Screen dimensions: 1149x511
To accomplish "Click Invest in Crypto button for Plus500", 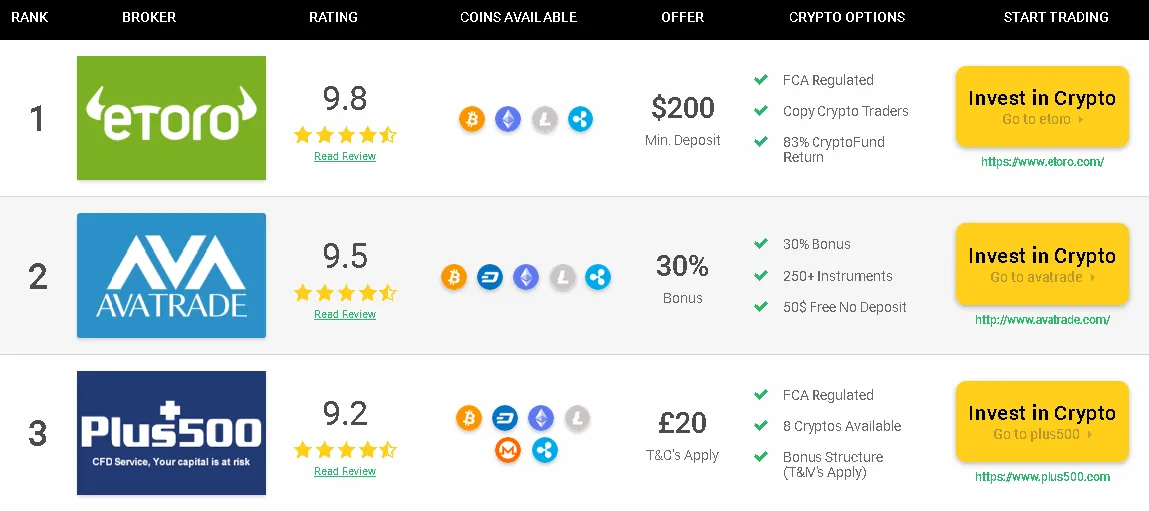I will (x=1042, y=422).
